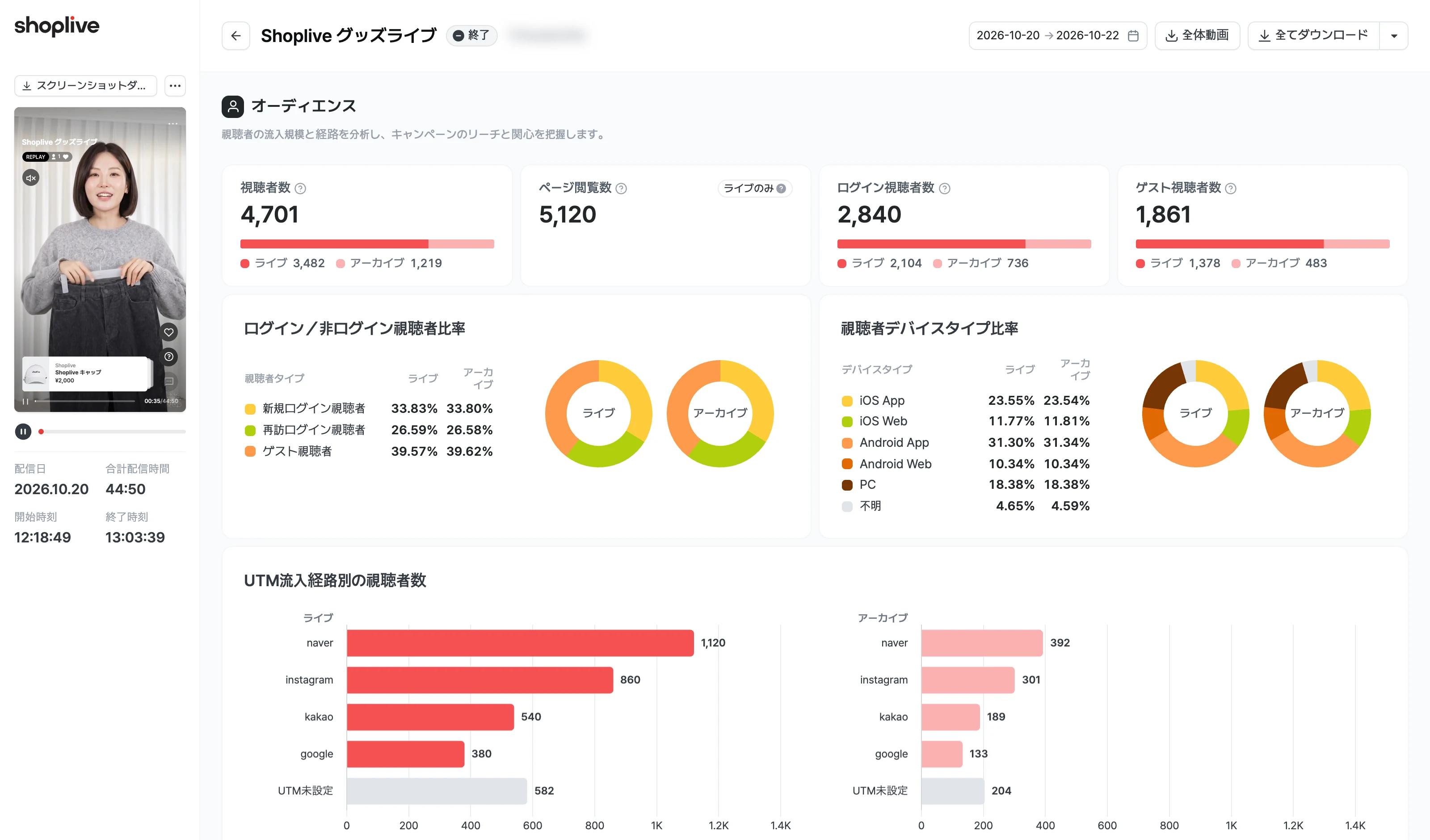Click the question mark icon on video player

tap(168, 357)
